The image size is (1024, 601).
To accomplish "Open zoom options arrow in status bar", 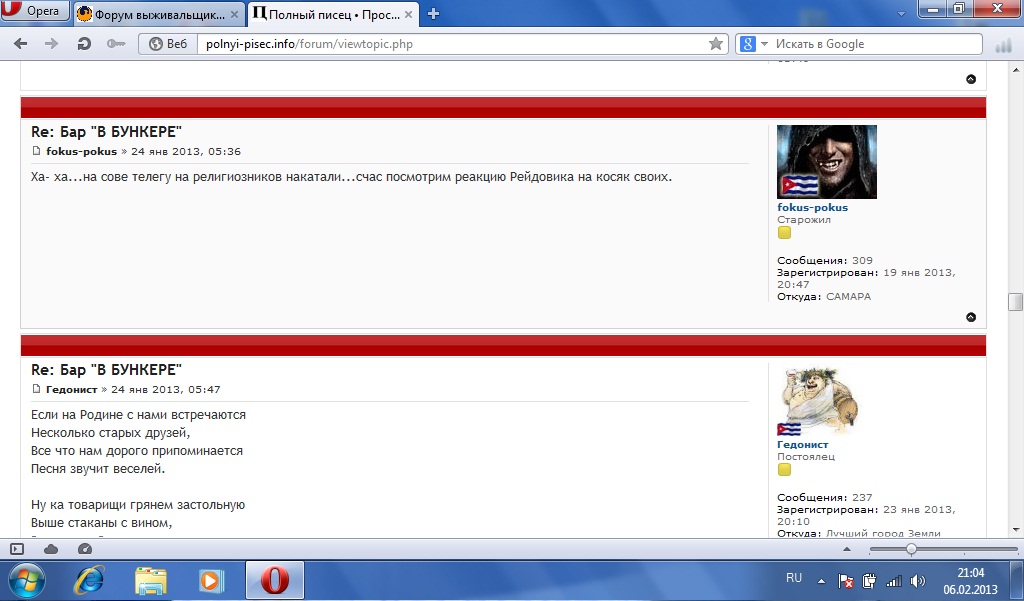I will point(847,549).
